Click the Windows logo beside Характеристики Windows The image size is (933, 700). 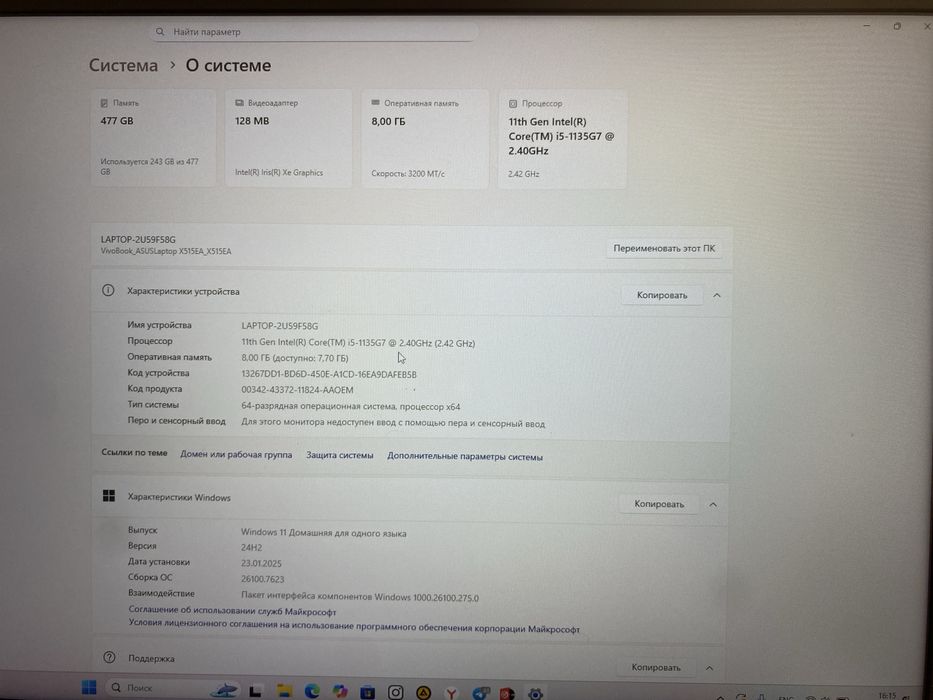109,496
